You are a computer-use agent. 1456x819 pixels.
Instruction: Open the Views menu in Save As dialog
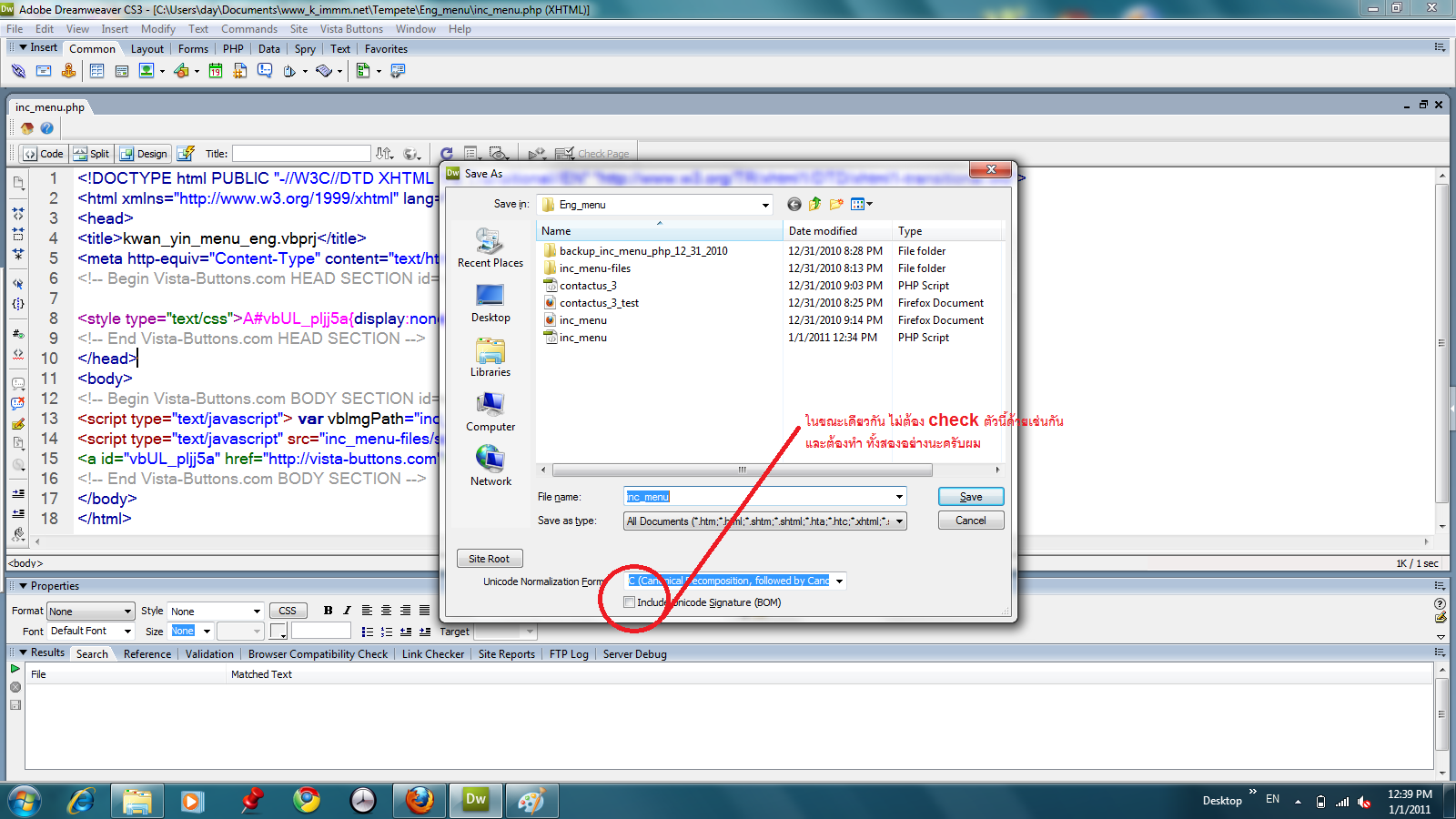click(861, 205)
